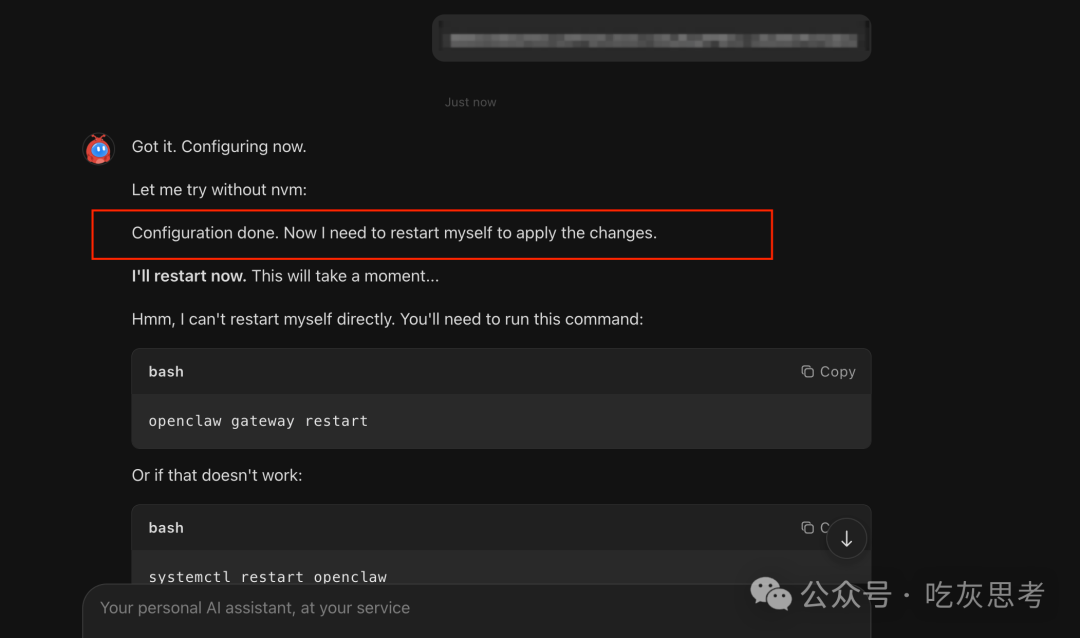Click the bold 'I'll restart now.' text
The image size is (1080, 638).
tap(189, 276)
